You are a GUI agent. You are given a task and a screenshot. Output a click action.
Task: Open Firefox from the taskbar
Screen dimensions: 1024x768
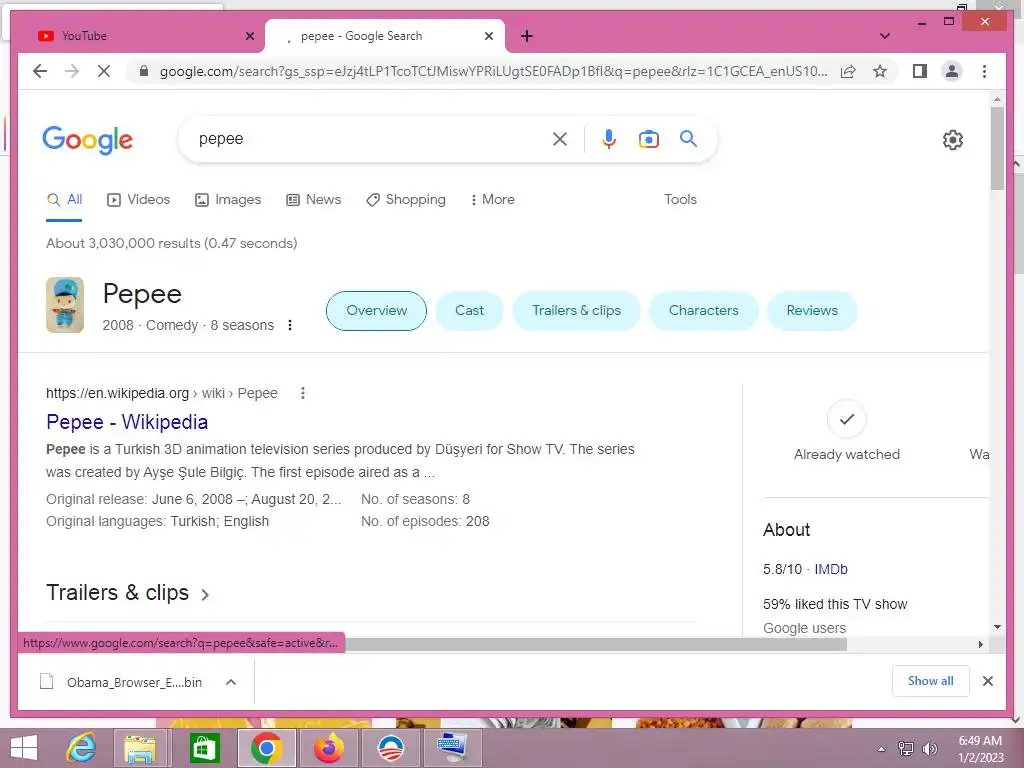[328, 748]
